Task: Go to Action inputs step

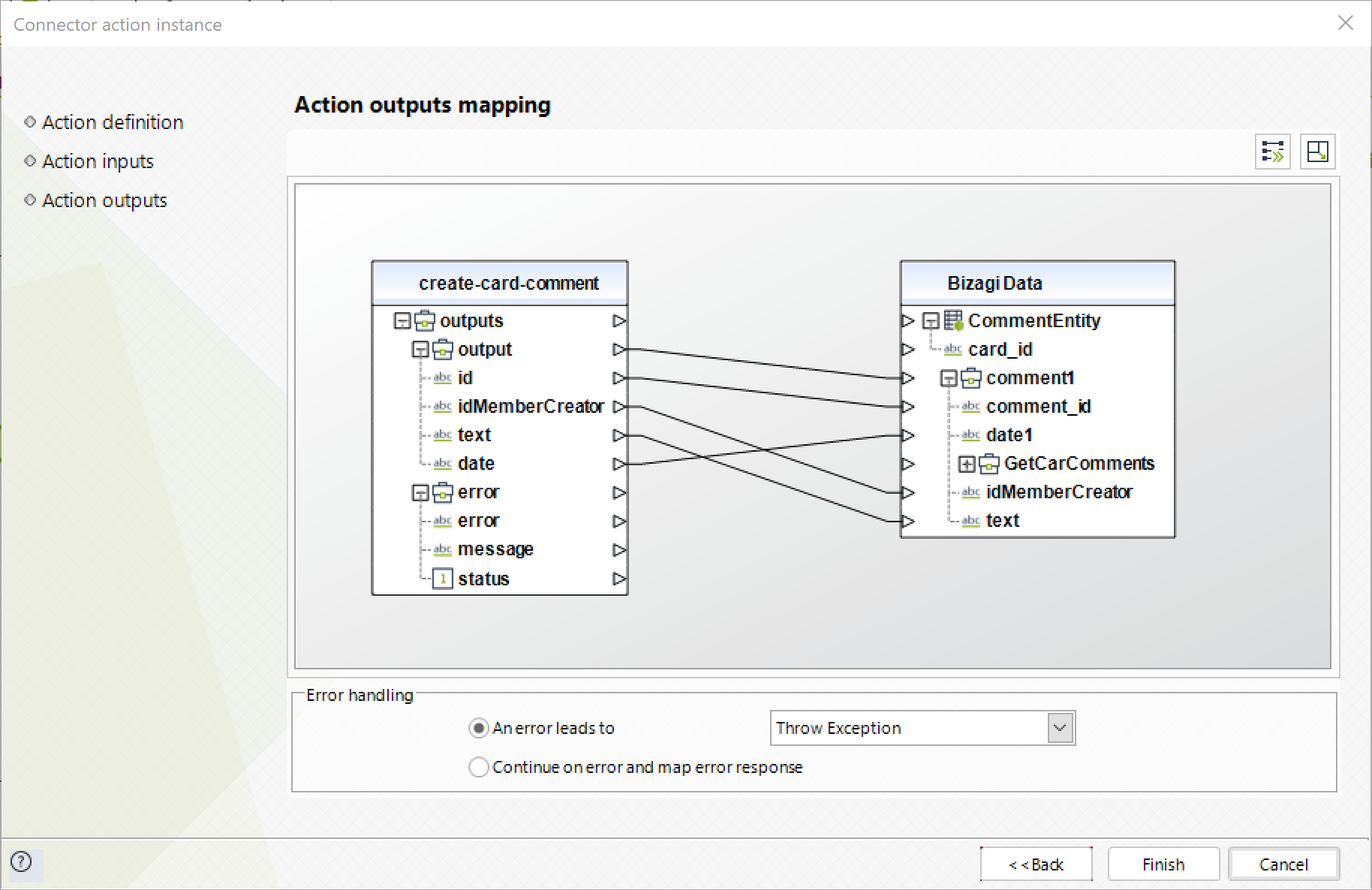Action: tap(98, 161)
